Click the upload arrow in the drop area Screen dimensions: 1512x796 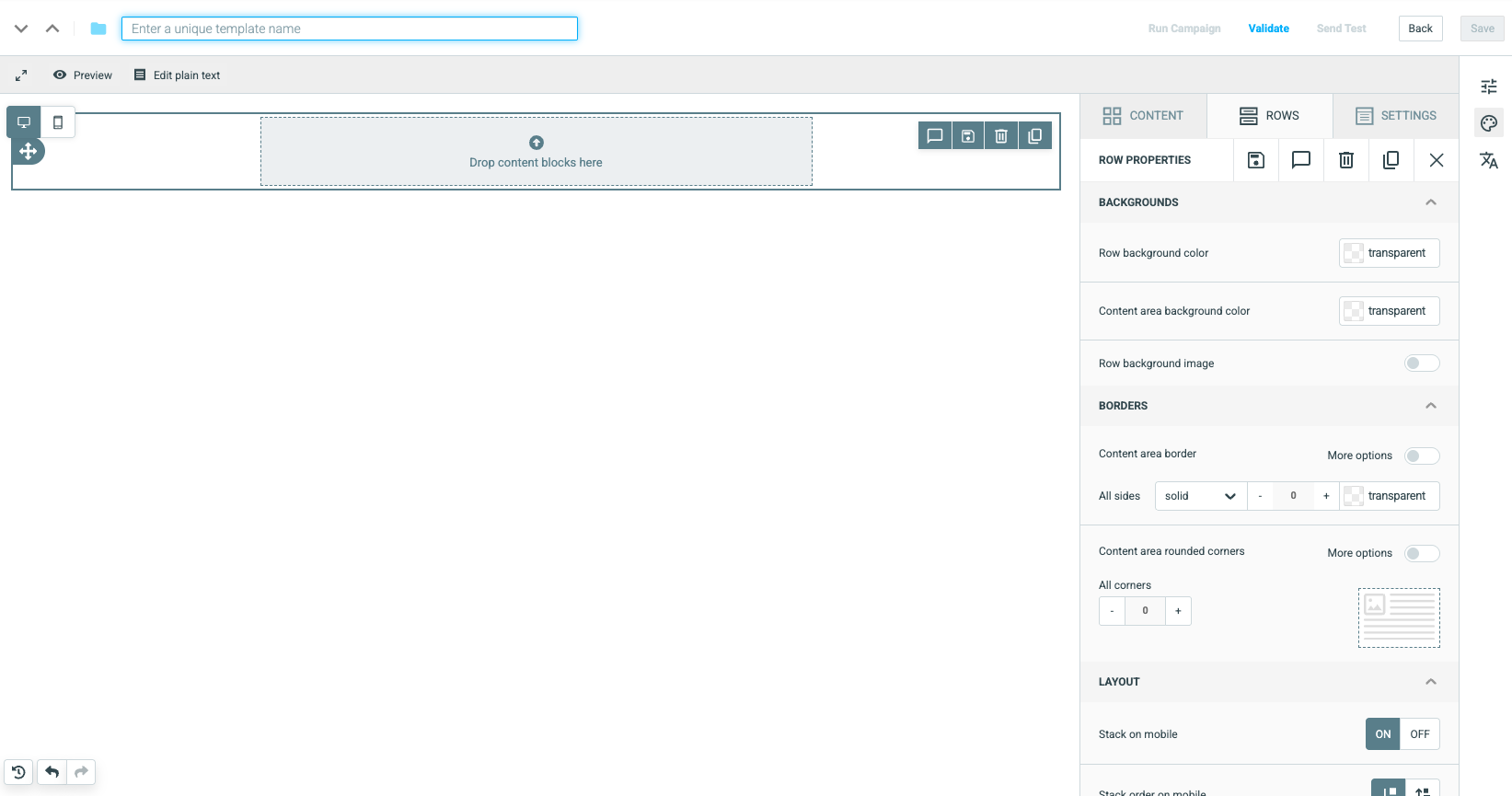pos(537,143)
